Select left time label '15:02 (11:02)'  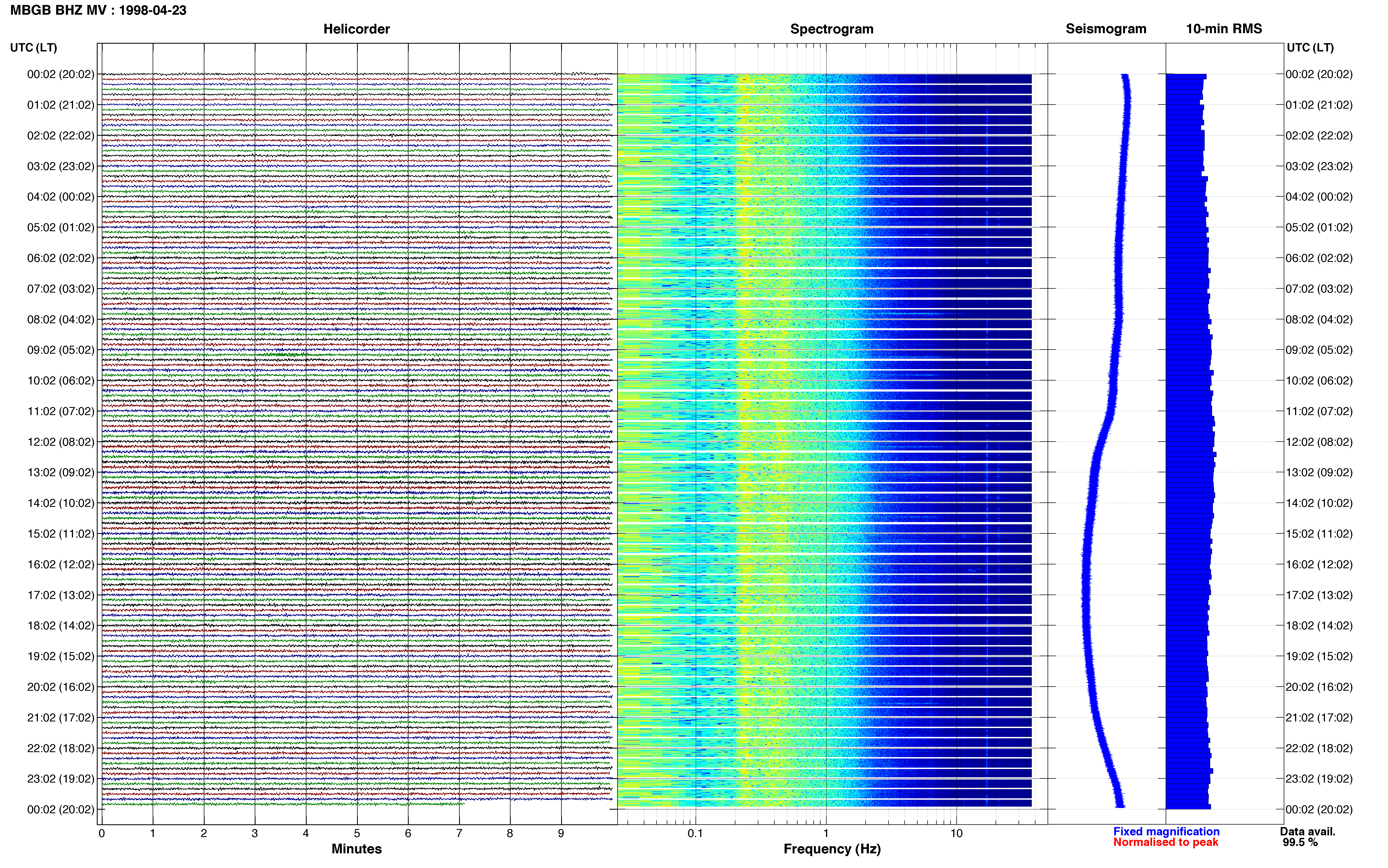tap(61, 534)
